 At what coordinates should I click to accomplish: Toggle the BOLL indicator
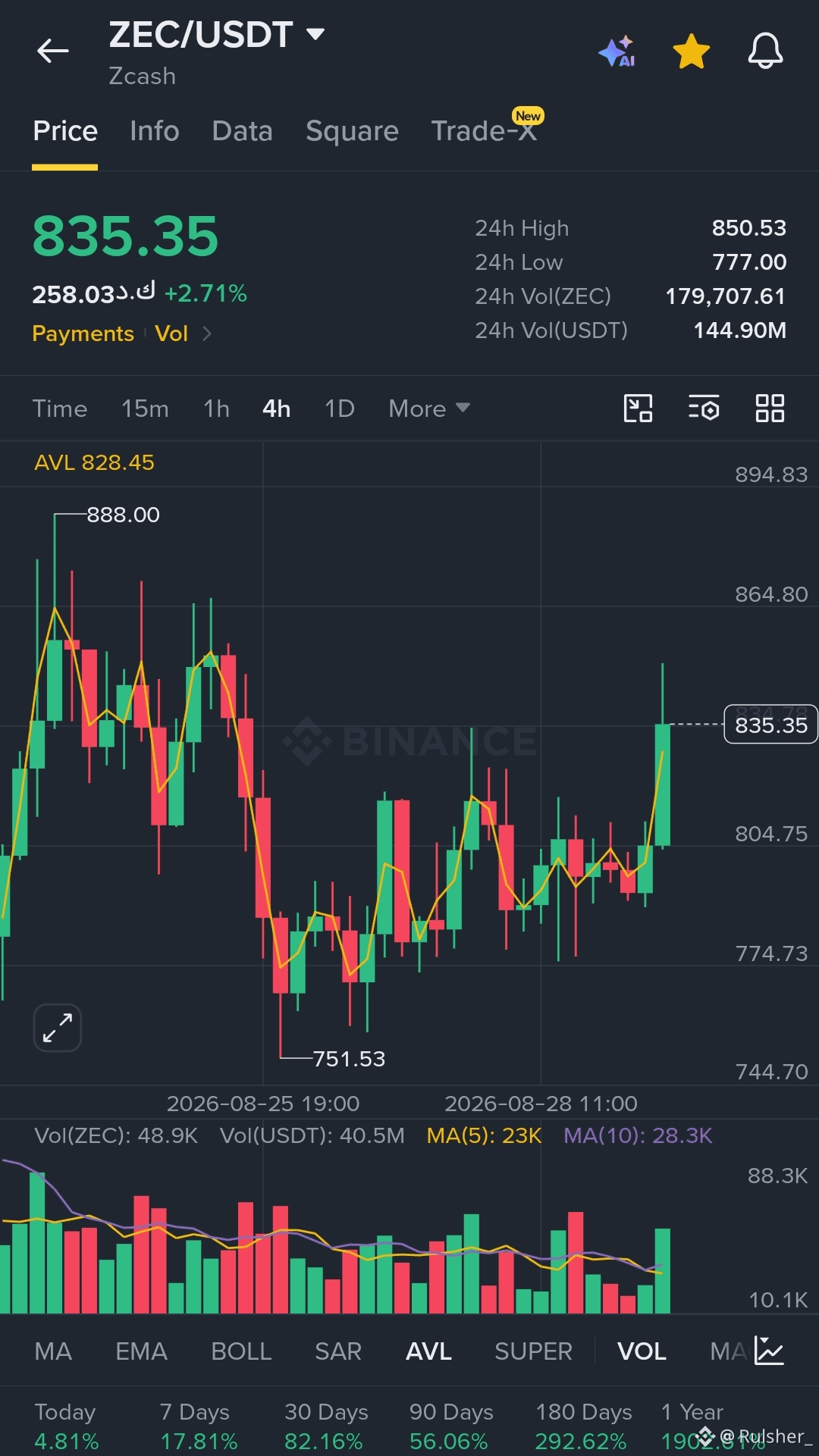click(x=241, y=1351)
